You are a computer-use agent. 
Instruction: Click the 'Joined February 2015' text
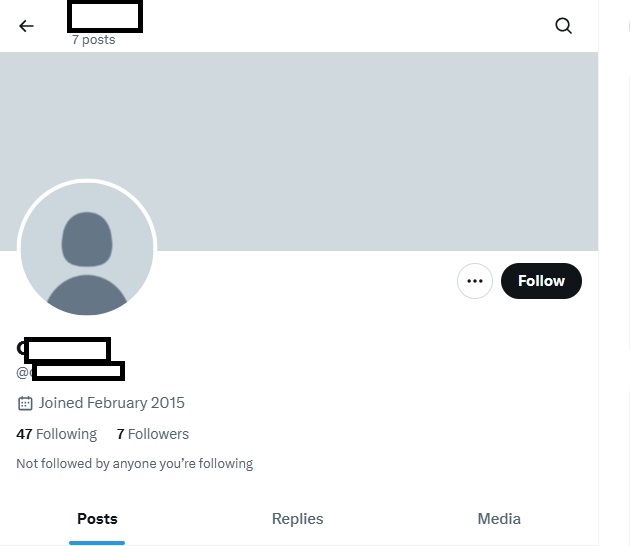tap(111, 403)
